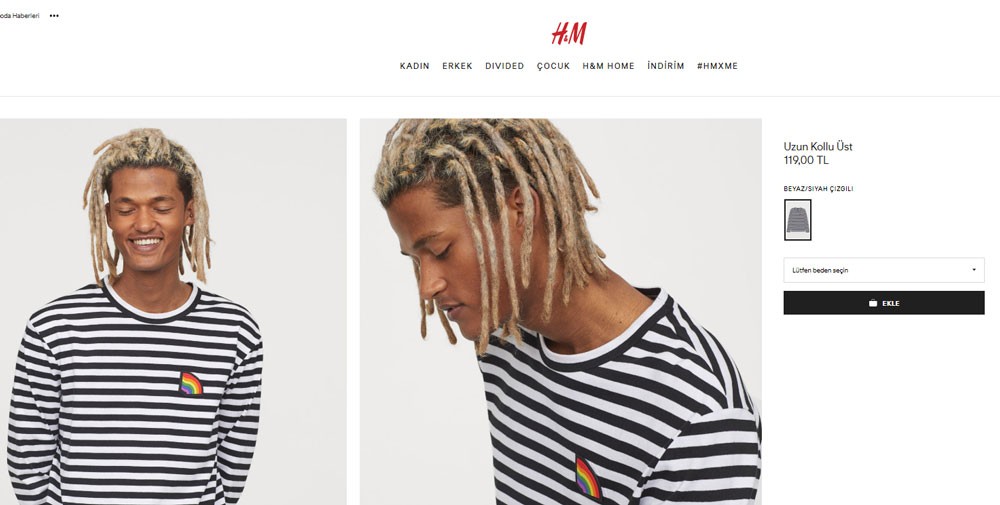Click the shopping bag icon on EKLE
Viewport: 1000px width, 505px height.
(873, 304)
